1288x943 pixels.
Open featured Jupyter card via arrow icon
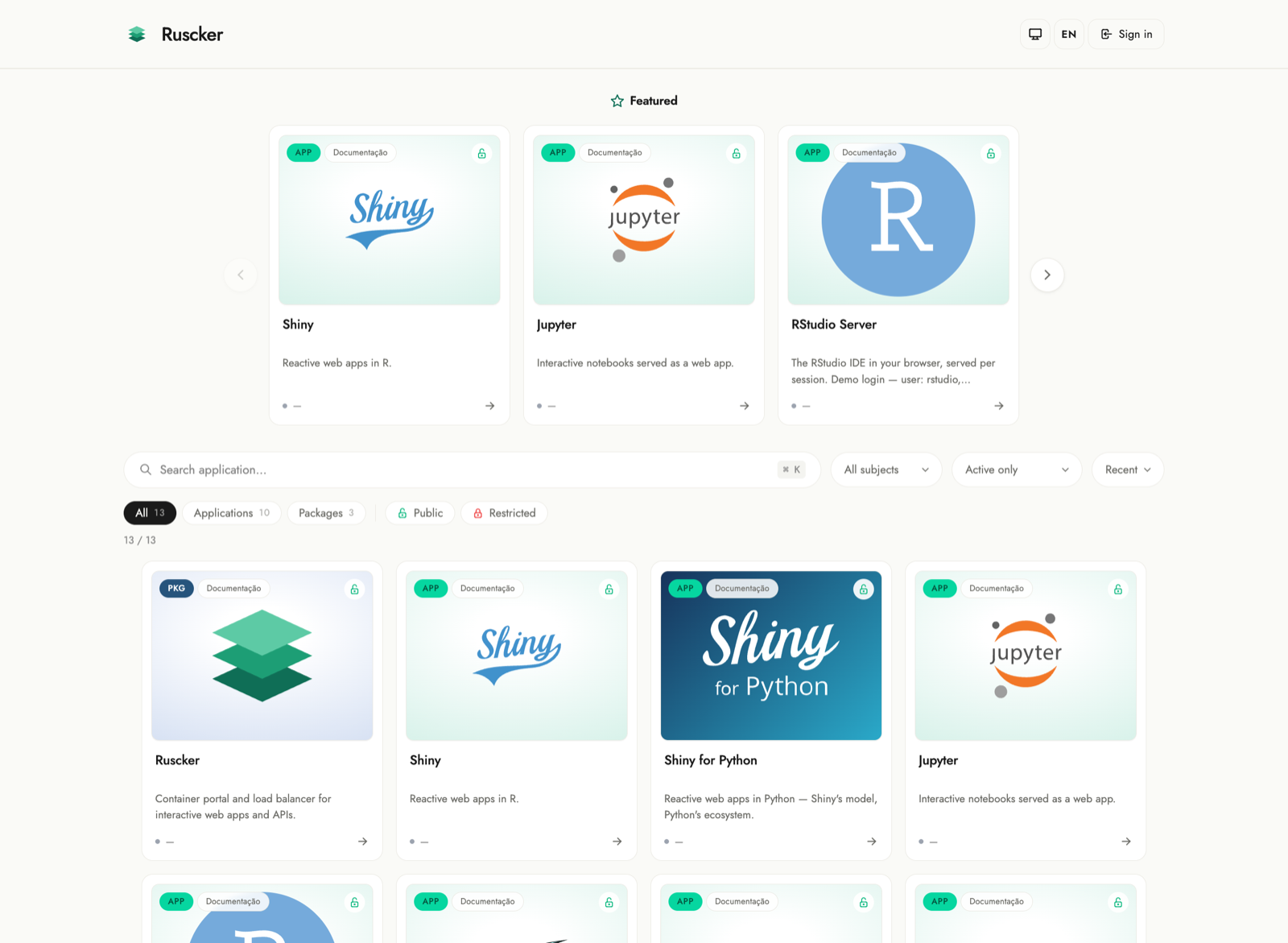pos(744,406)
